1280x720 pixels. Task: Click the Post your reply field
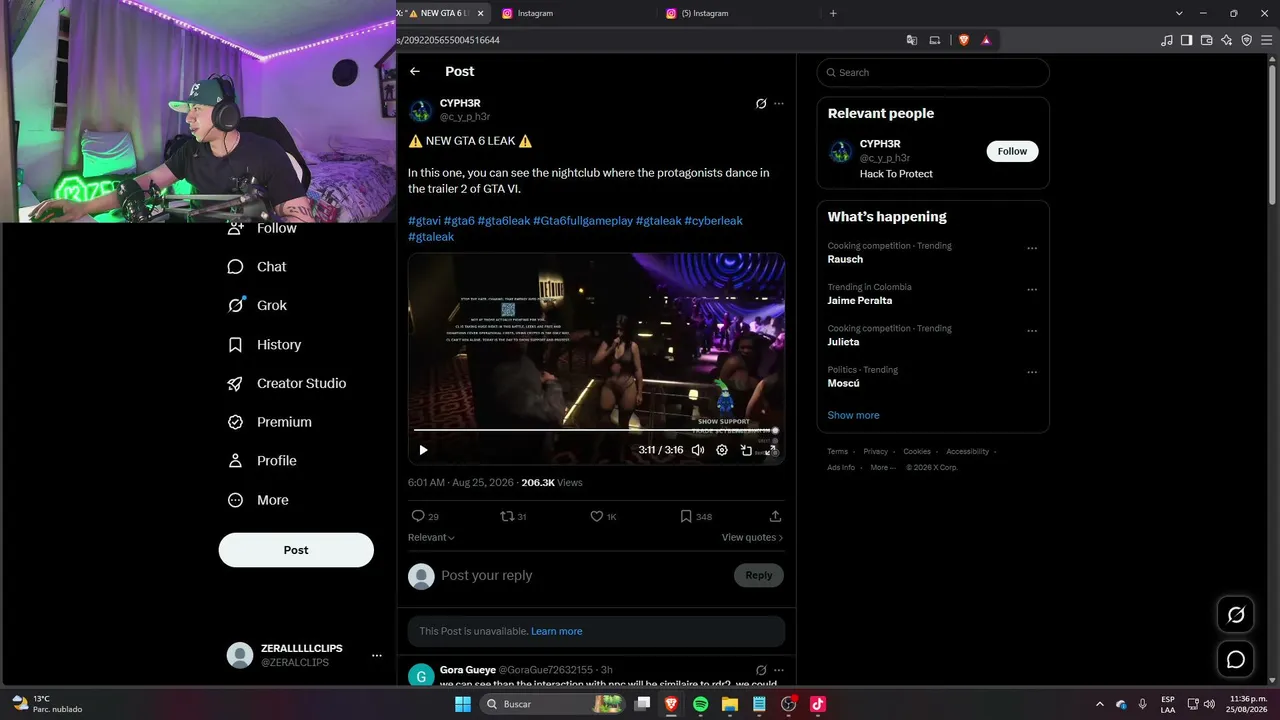(583, 575)
